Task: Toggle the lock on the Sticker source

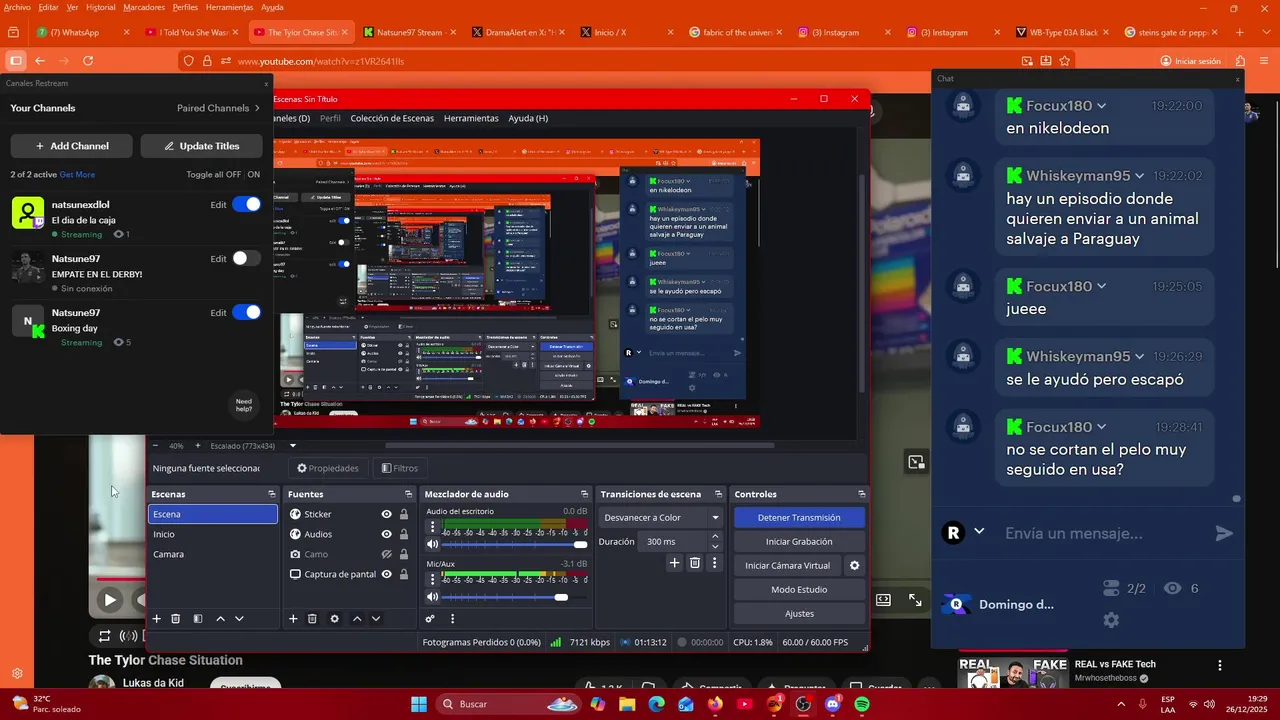Action: [403, 514]
